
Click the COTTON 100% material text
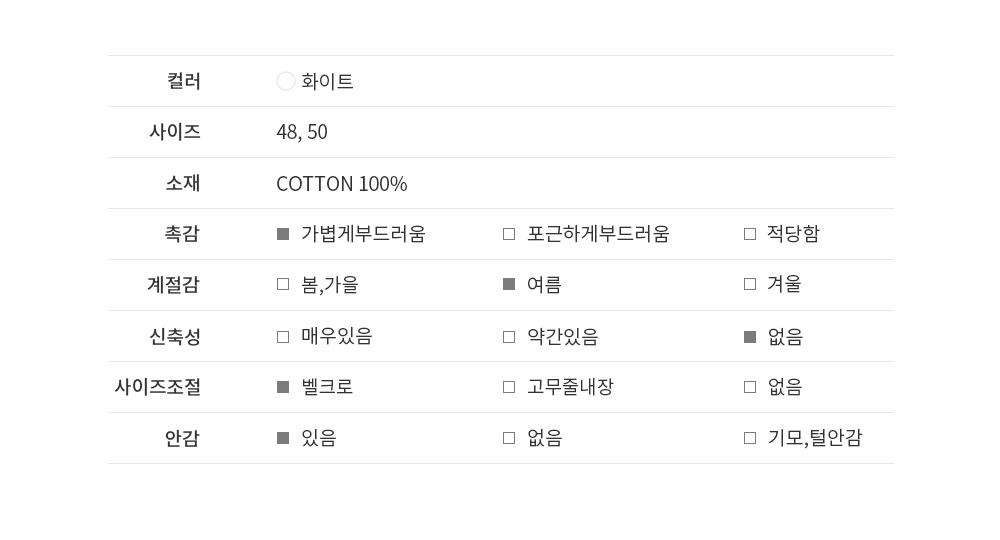(342, 184)
